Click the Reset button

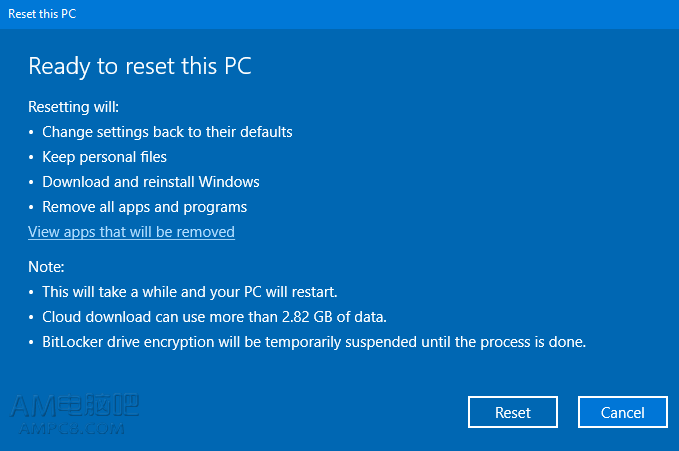click(x=513, y=412)
